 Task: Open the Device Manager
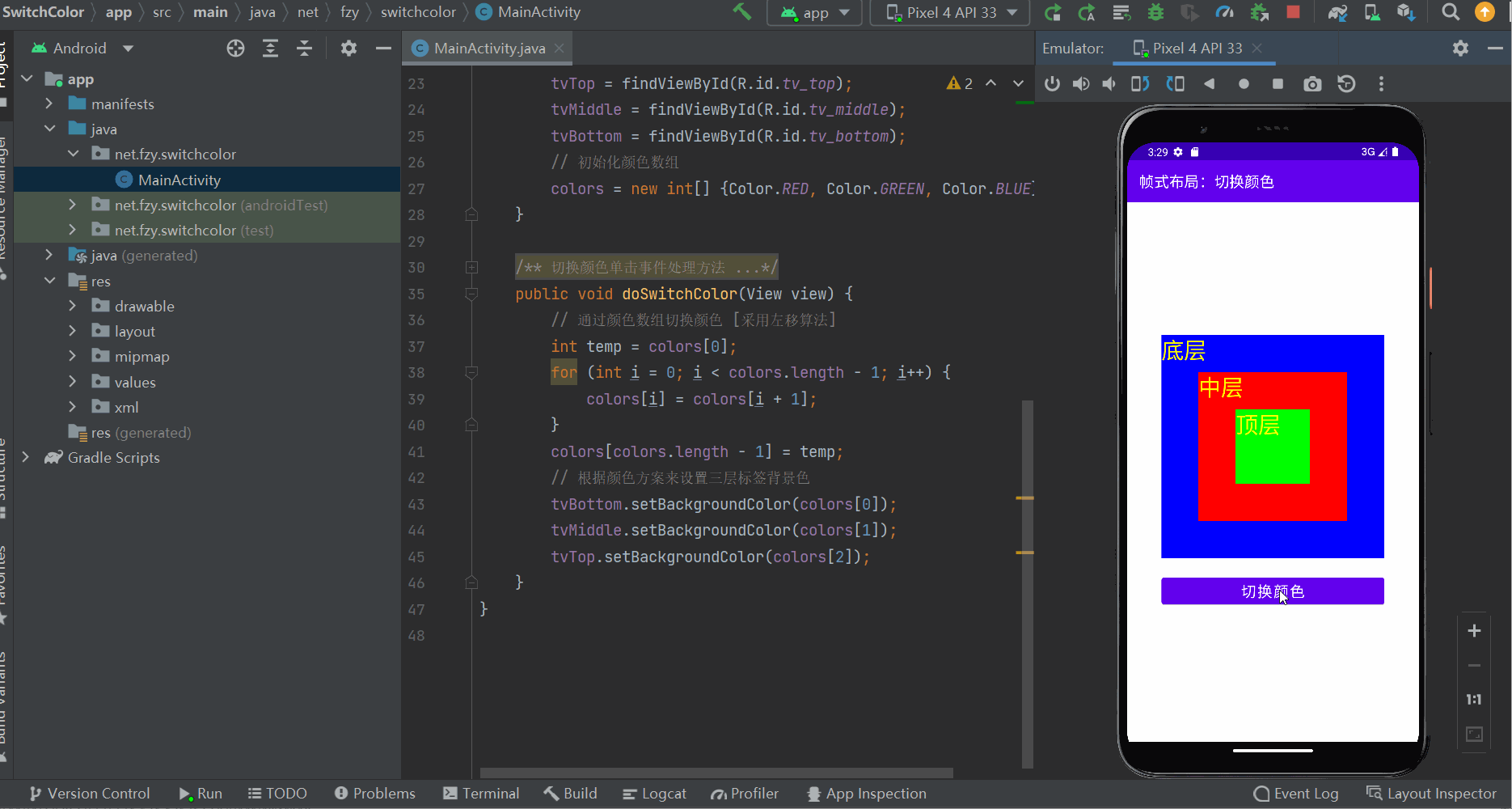1372,12
